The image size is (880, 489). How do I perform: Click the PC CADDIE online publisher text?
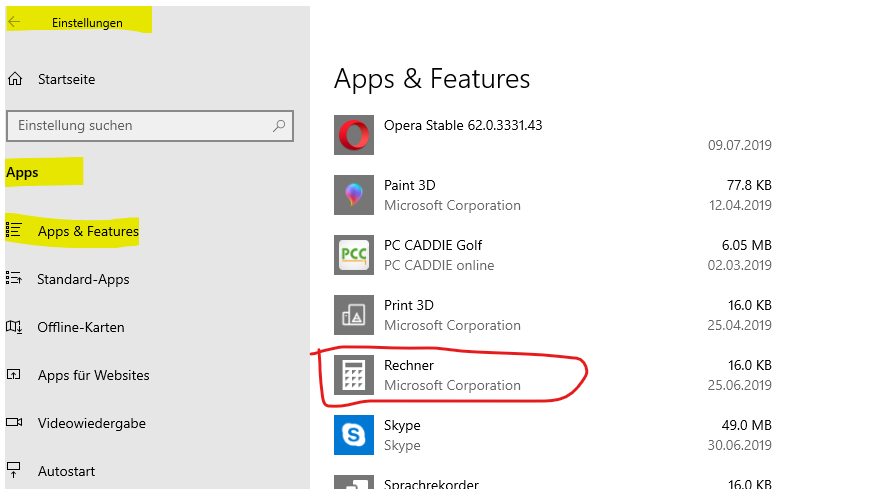click(x=439, y=266)
